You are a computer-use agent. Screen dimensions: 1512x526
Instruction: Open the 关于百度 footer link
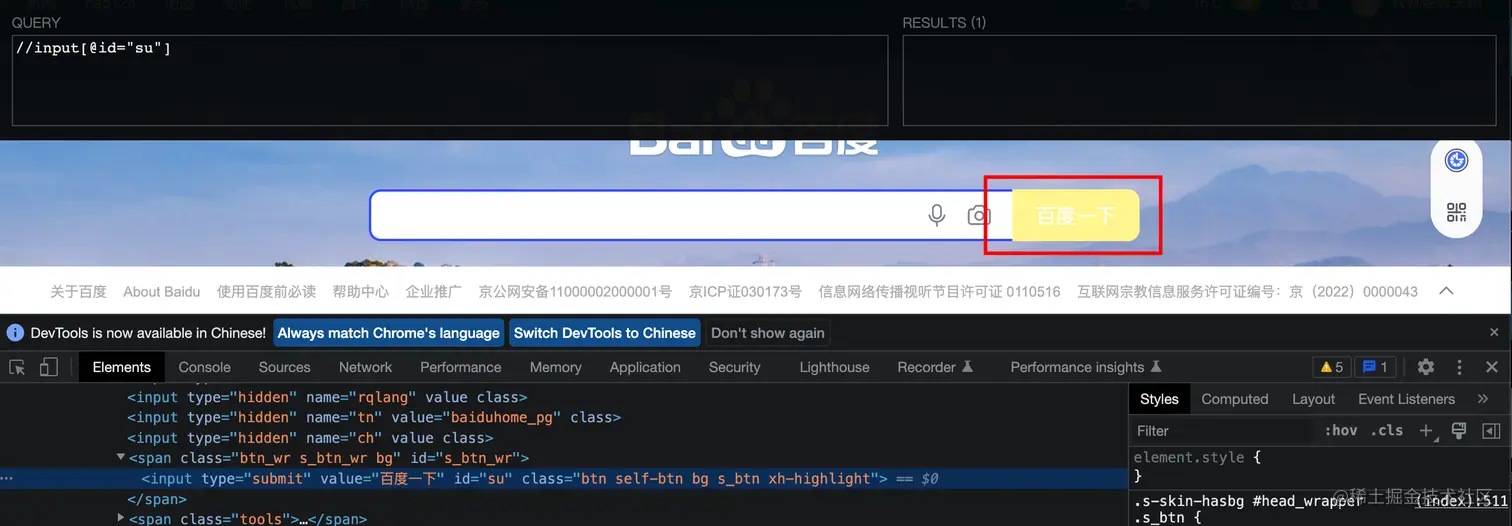pyautogui.click(x=78, y=291)
